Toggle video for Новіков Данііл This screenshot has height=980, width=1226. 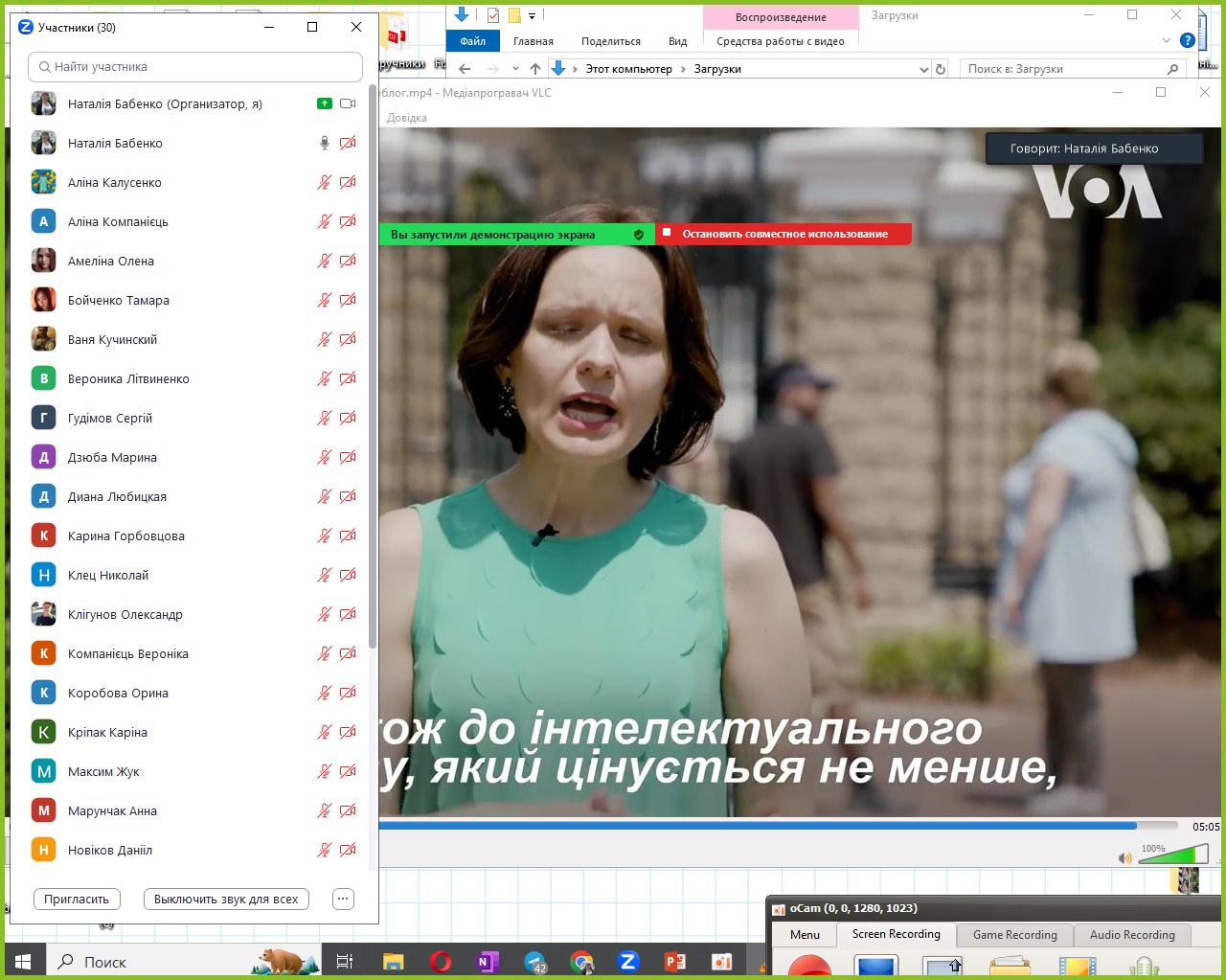pos(348,850)
